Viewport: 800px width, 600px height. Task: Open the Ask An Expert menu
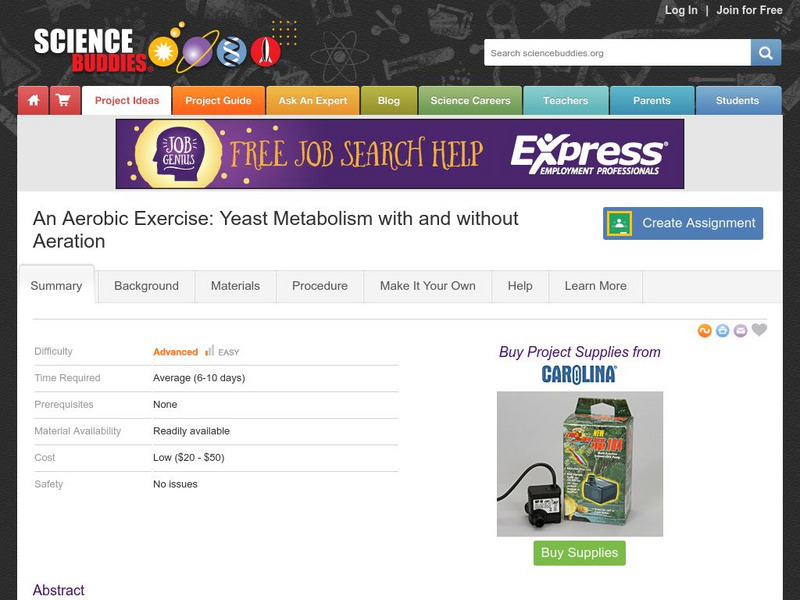click(x=313, y=101)
